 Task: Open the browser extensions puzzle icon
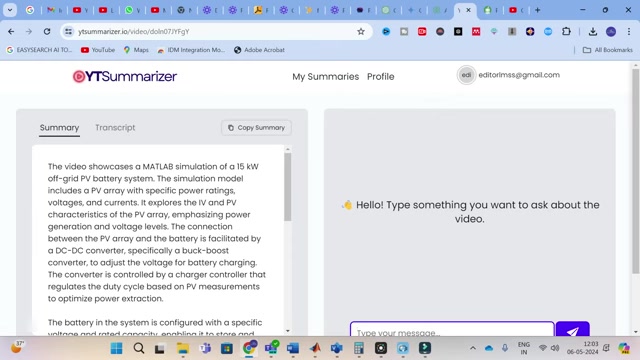point(566,31)
